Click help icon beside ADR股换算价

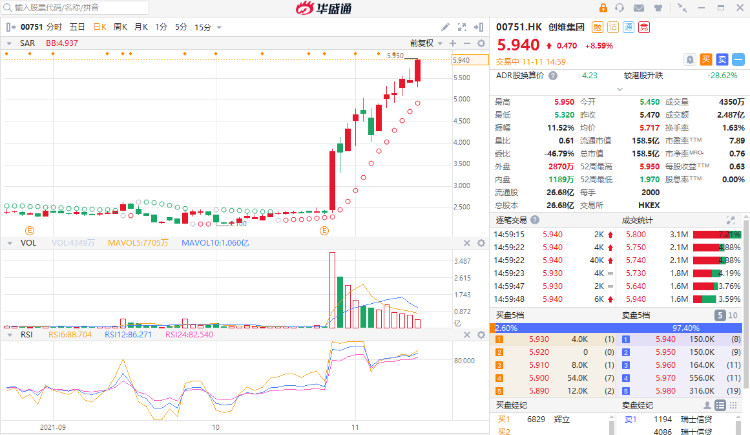pyautogui.click(x=553, y=76)
